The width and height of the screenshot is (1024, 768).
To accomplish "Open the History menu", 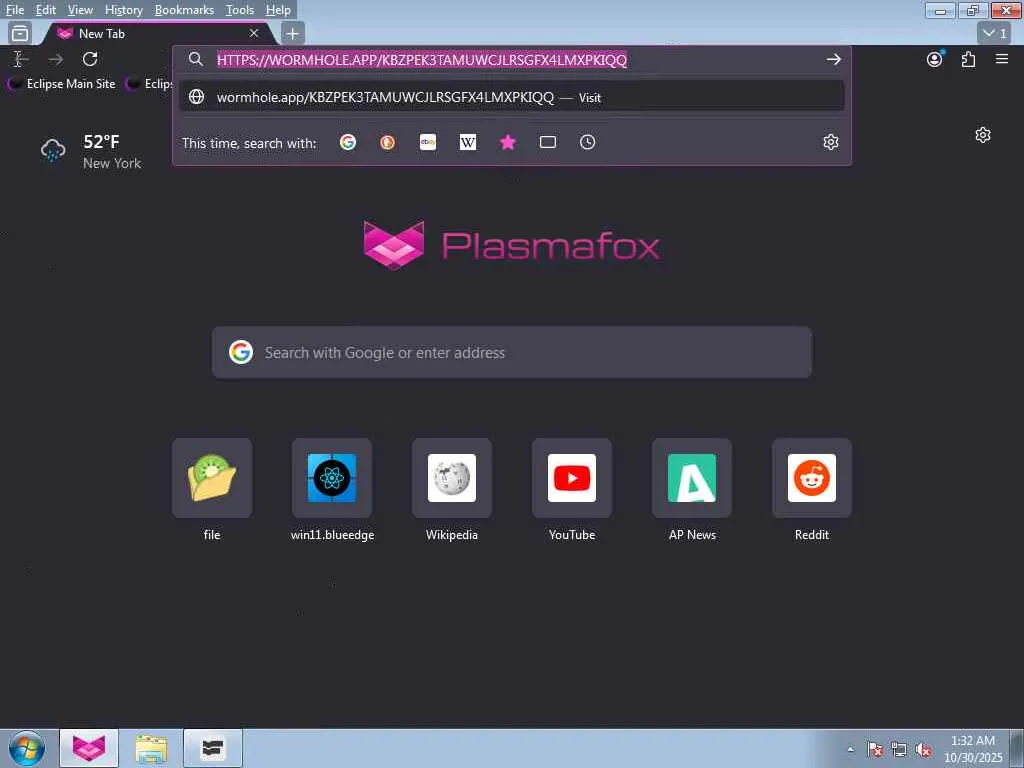I will tap(123, 10).
